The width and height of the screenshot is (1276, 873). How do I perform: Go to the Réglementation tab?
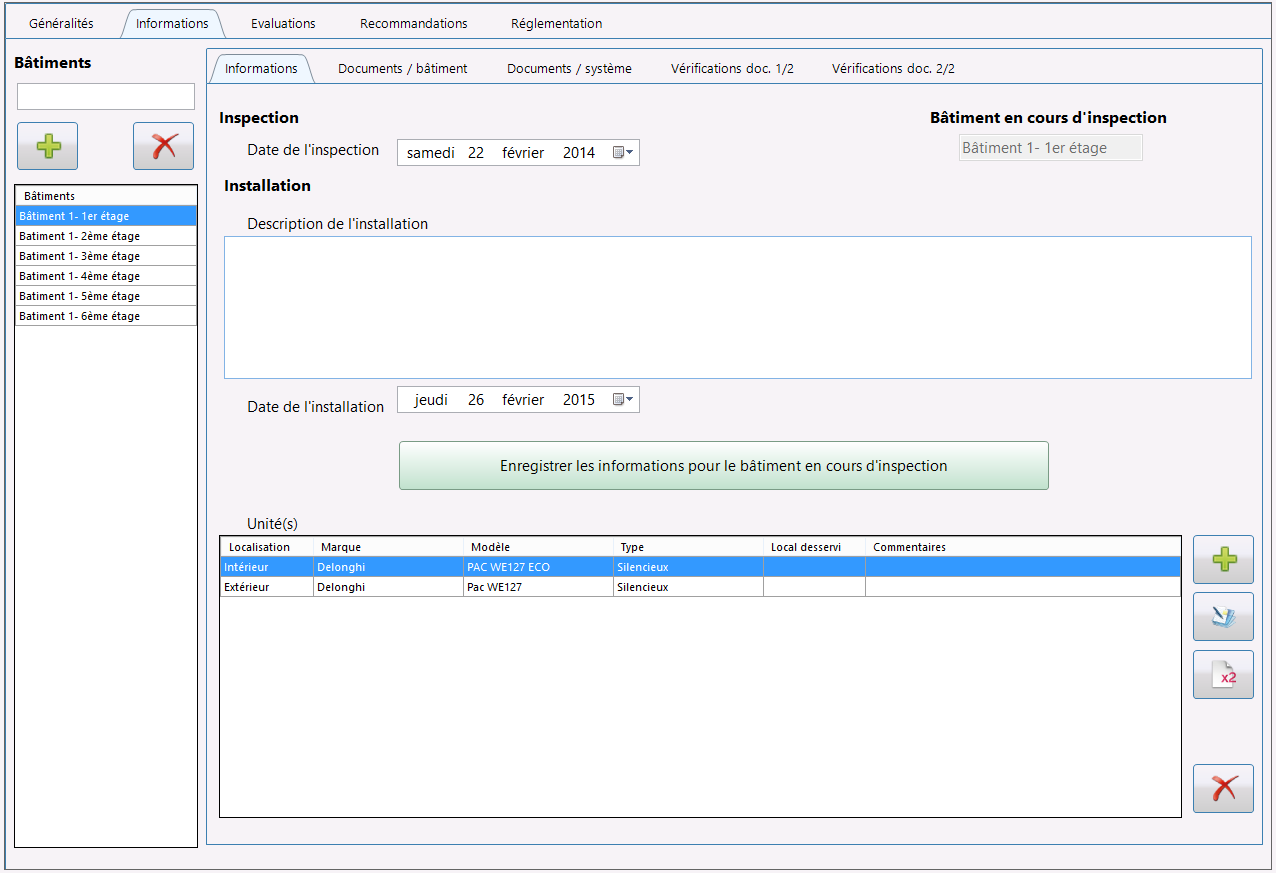tap(556, 23)
